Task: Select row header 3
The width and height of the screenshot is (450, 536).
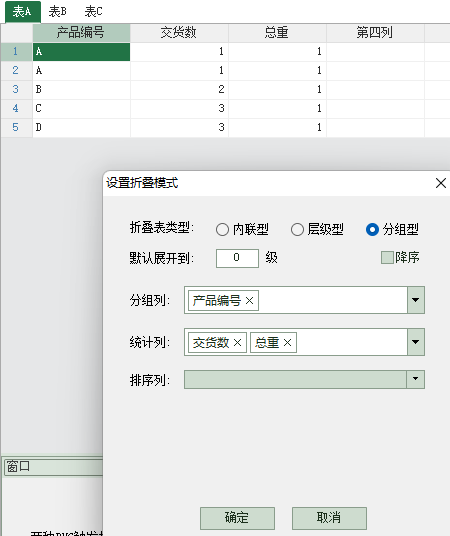Action: tap(16, 90)
